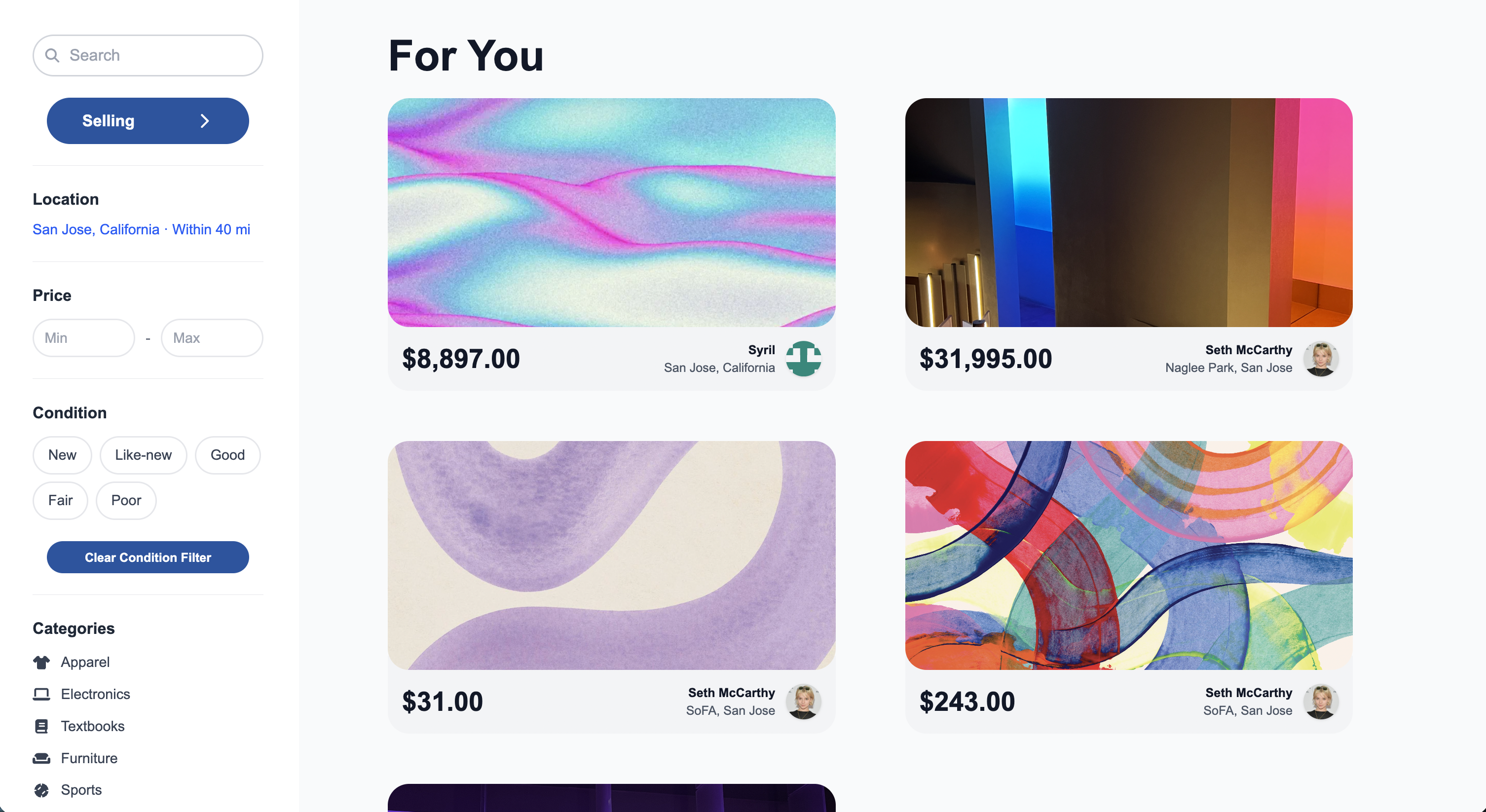This screenshot has height=812, width=1486.
Task: Open the purple watercolor $31.00 listing image
Action: (x=611, y=555)
